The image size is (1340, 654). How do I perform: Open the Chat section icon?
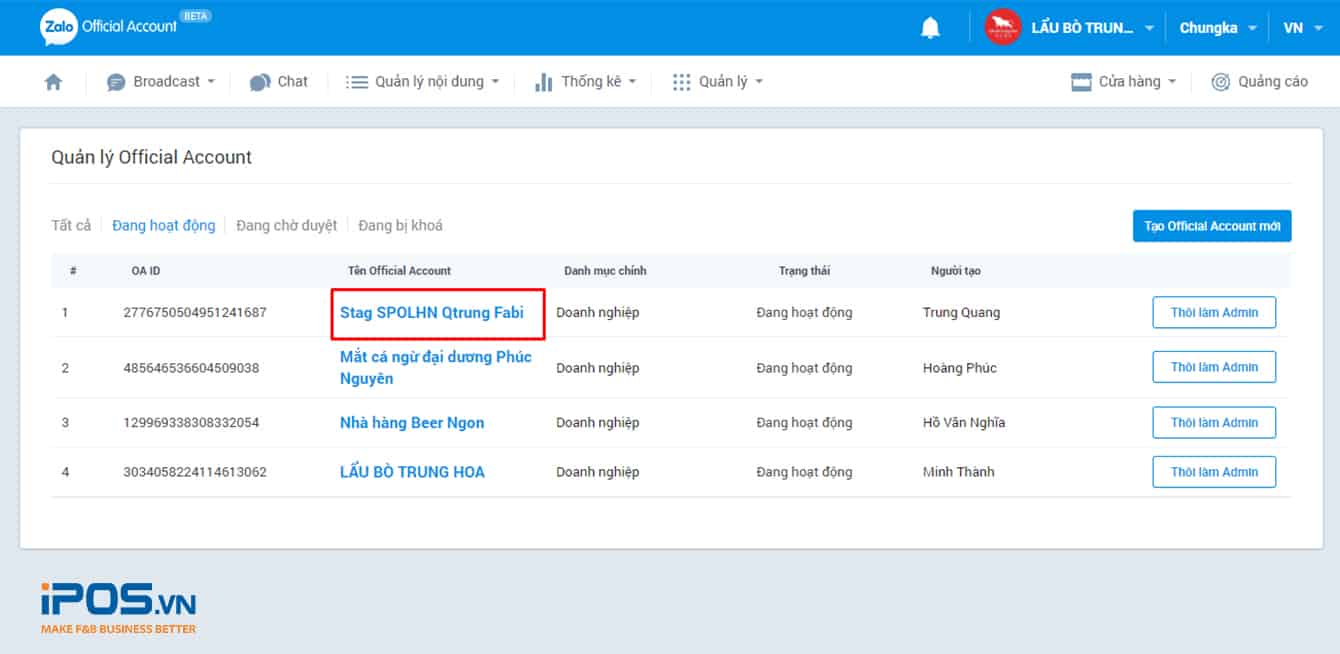click(259, 81)
